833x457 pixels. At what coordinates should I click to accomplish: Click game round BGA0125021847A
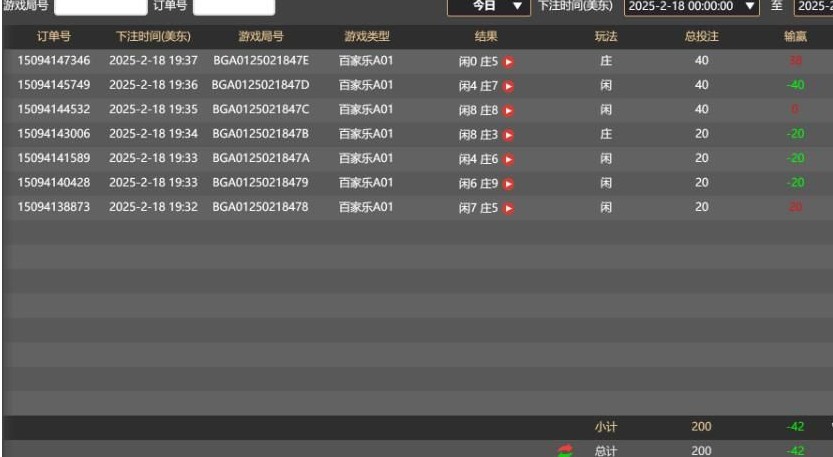coord(261,158)
